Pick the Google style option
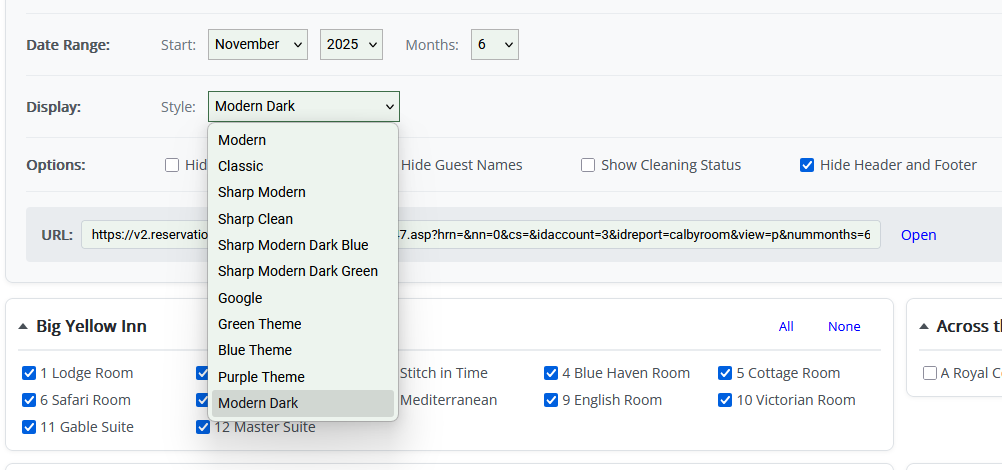Viewport: 1002px width, 470px height. tap(240, 298)
